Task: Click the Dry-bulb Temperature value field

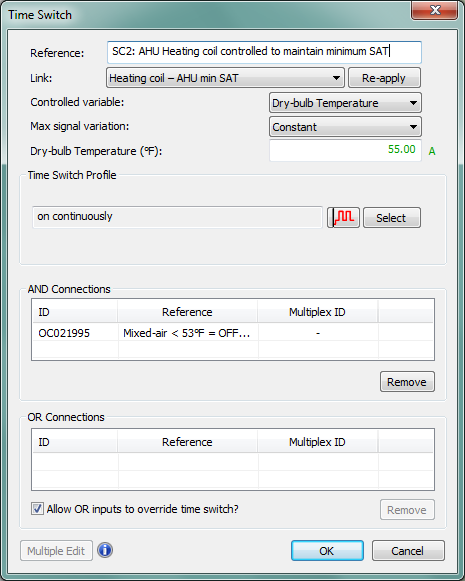Action: [345, 150]
